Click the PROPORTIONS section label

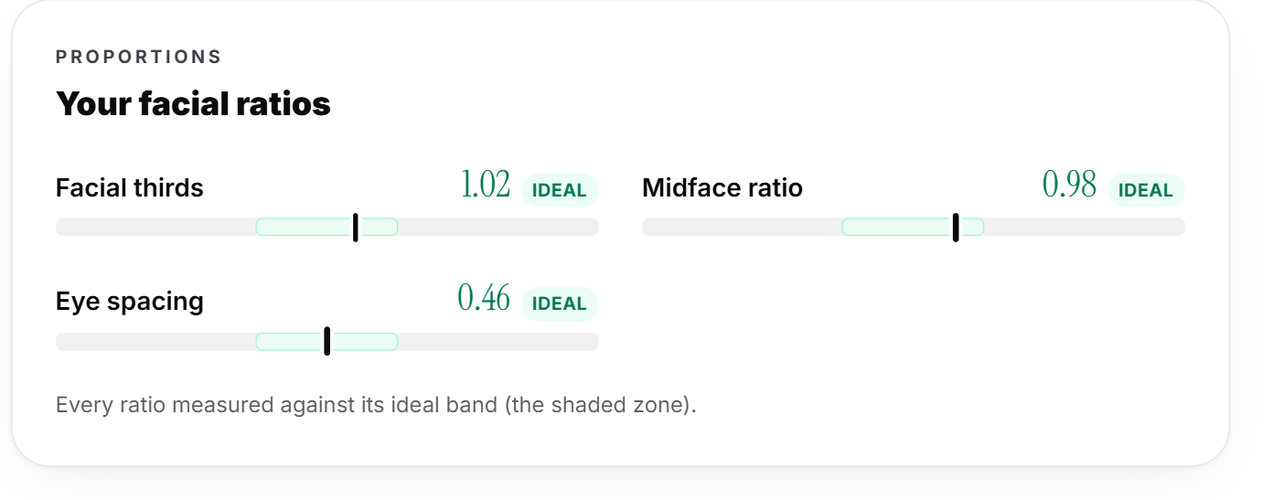click(139, 57)
